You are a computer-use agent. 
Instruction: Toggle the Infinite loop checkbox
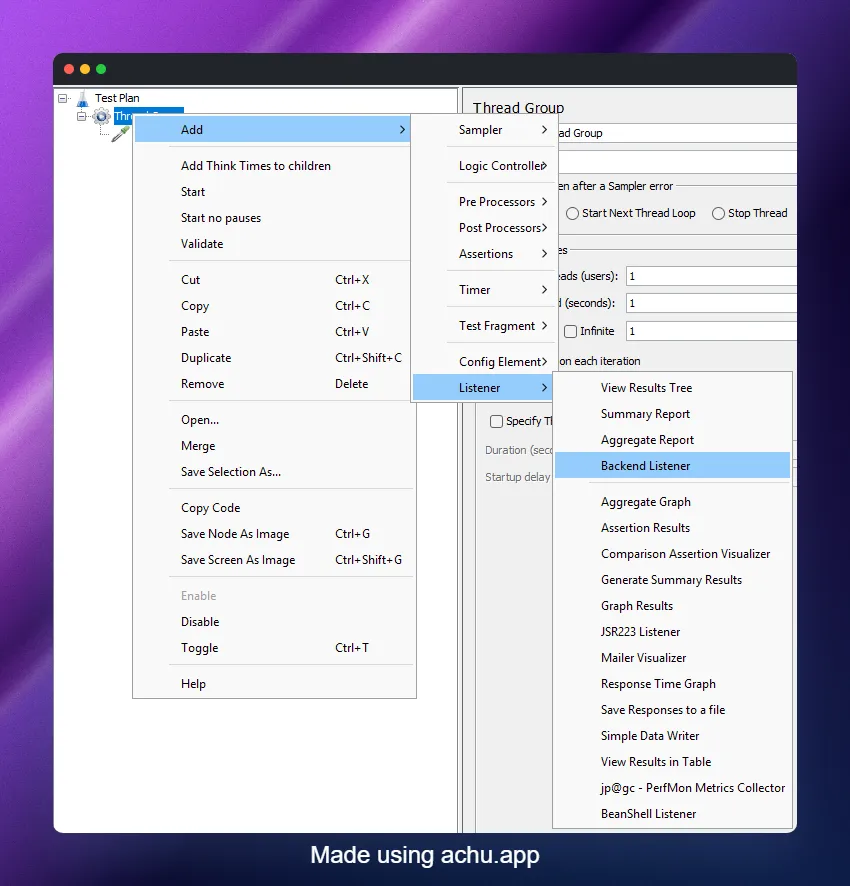point(570,331)
